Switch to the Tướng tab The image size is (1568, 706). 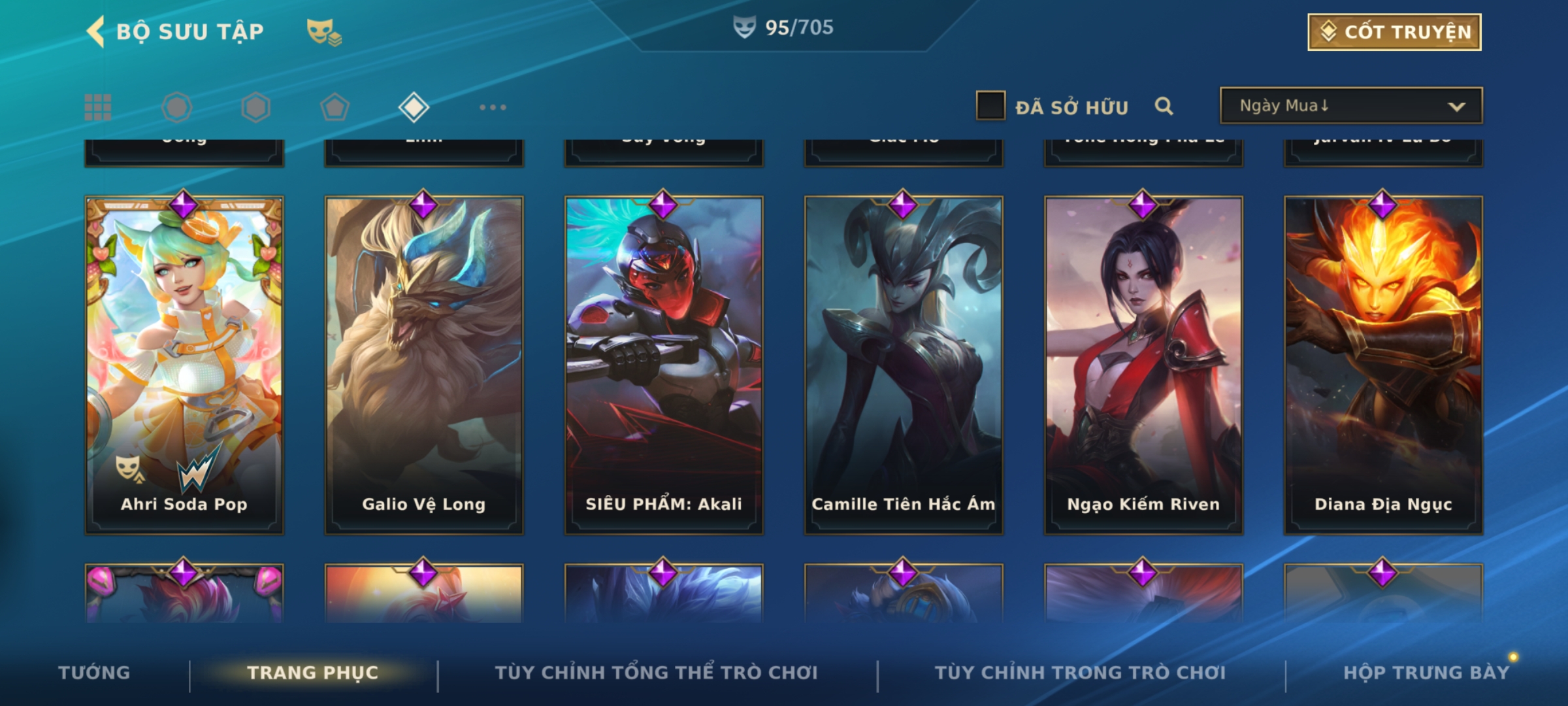tap(94, 673)
